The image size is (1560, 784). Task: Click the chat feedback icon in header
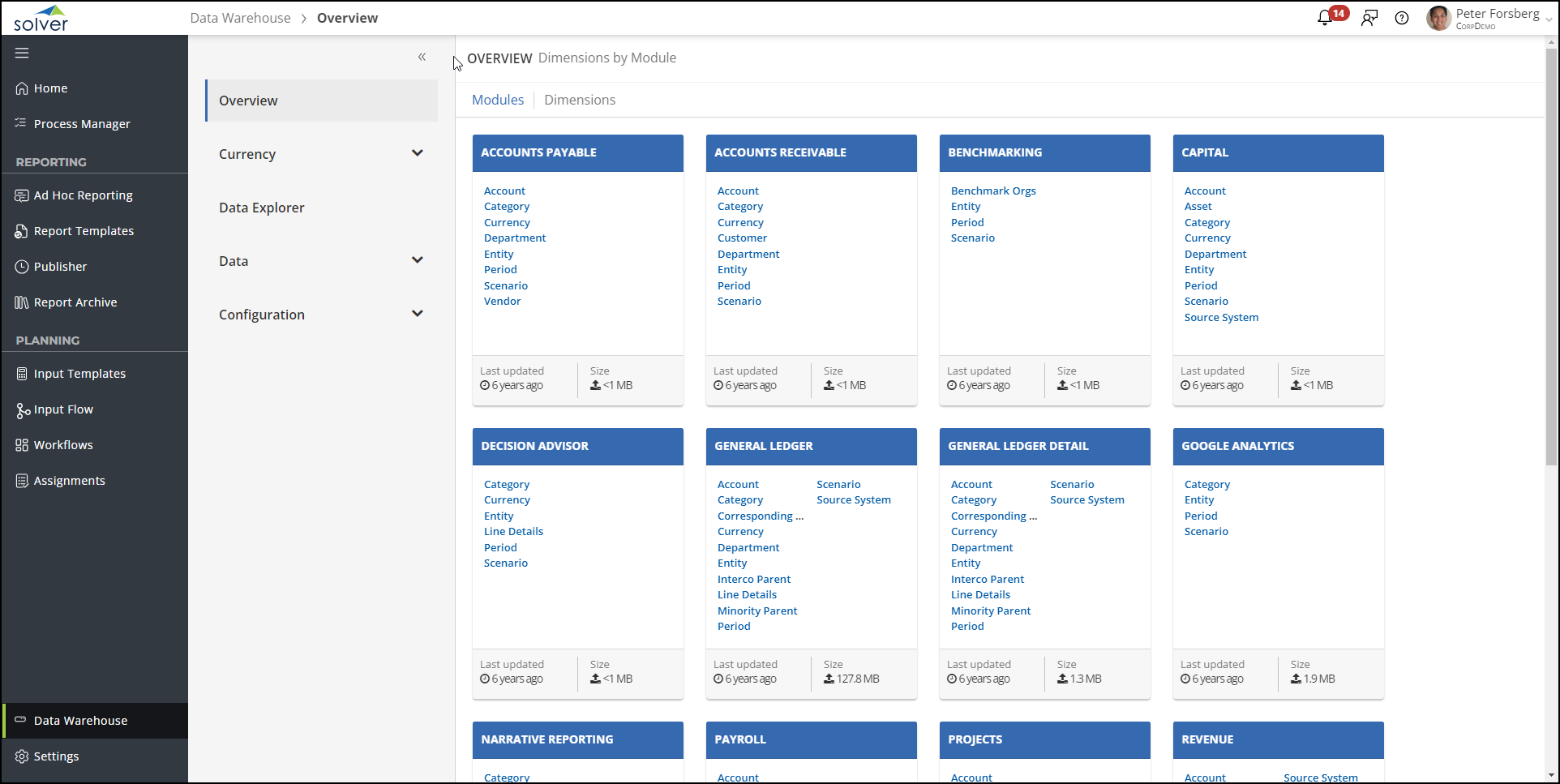point(1369,18)
